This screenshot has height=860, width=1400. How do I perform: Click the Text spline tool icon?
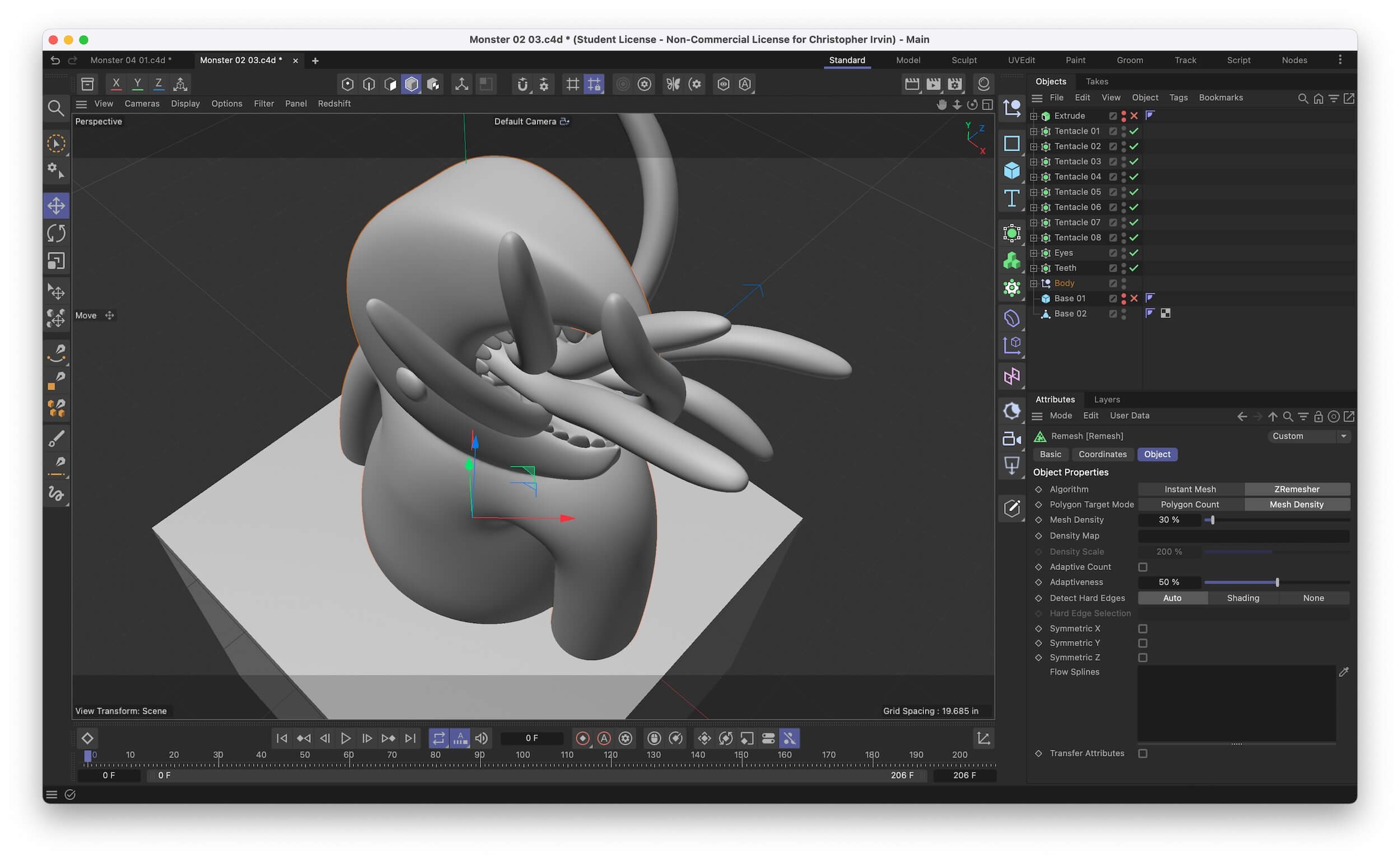pos(1011,198)
